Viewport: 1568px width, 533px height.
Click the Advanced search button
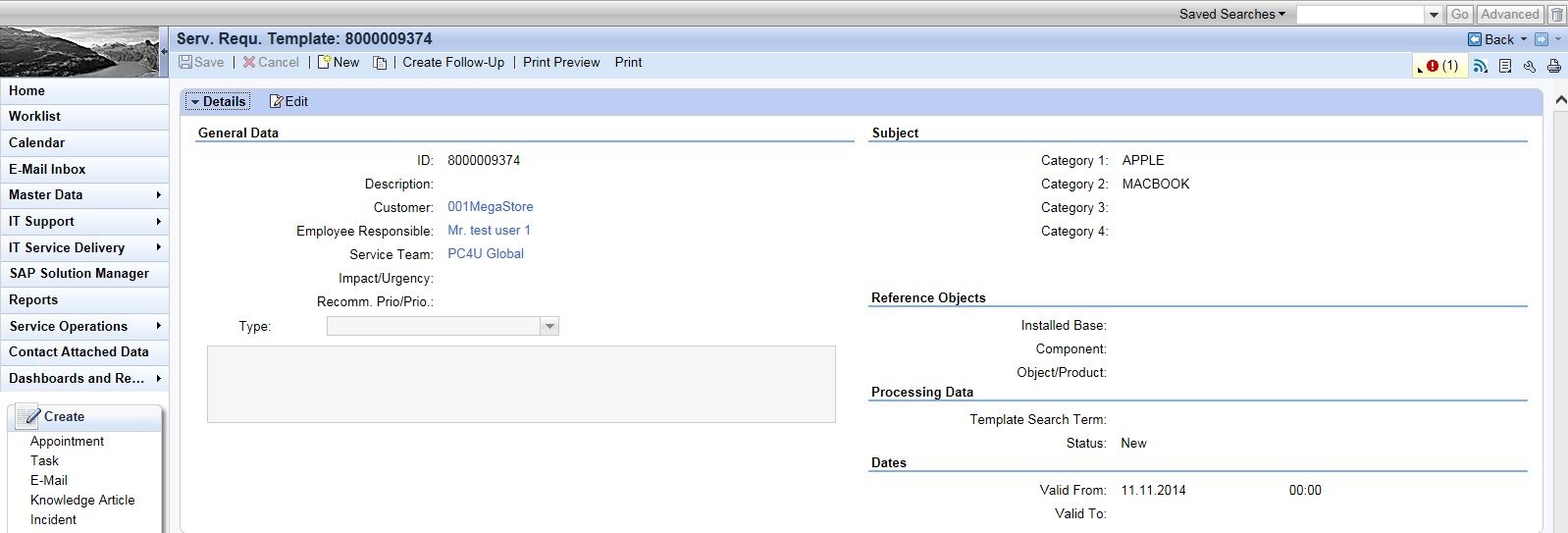[1510, 14]
